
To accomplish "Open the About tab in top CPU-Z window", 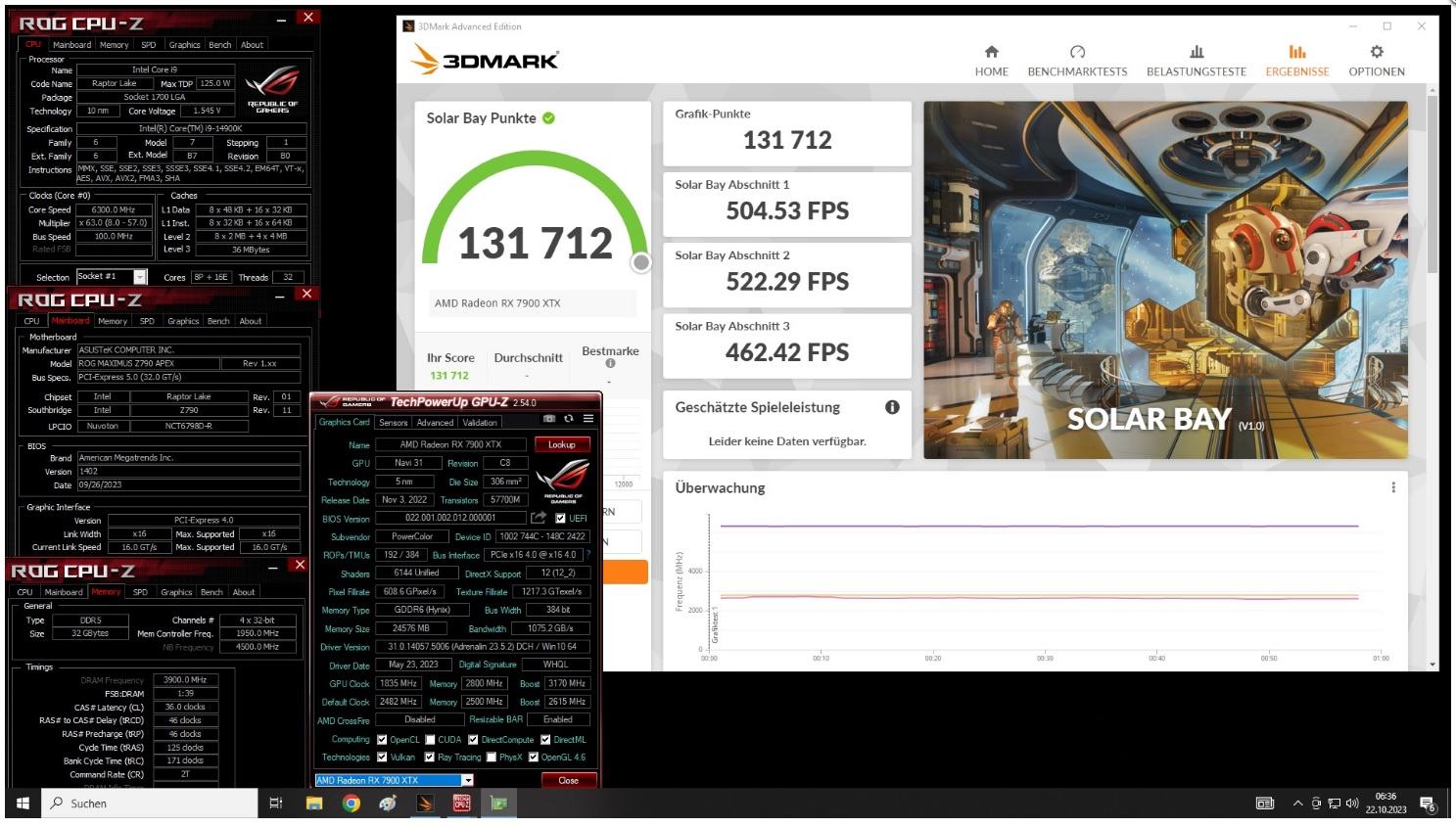I will pyautogui.click(x=252, y=45).
